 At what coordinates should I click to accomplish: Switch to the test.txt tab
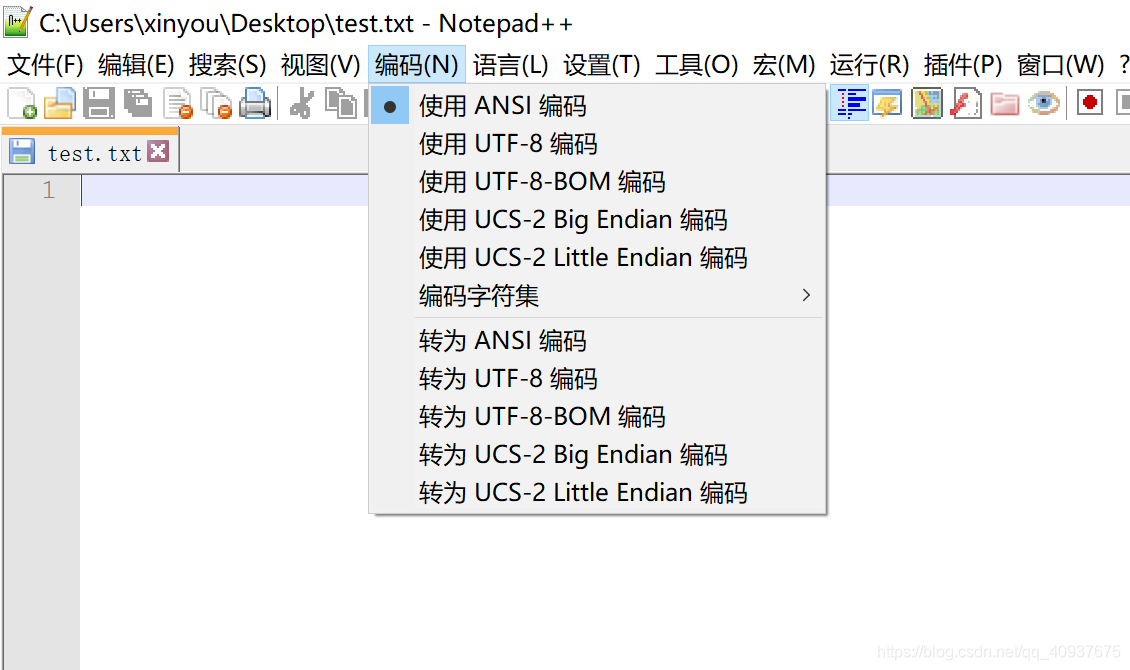point(91,151)
